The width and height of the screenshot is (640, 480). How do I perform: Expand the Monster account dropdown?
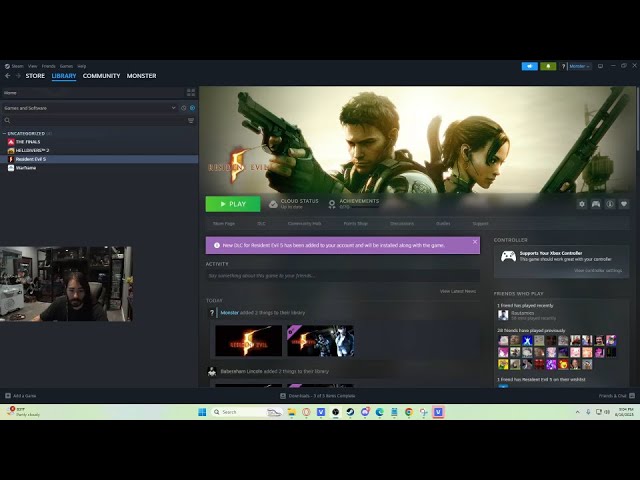580,66
